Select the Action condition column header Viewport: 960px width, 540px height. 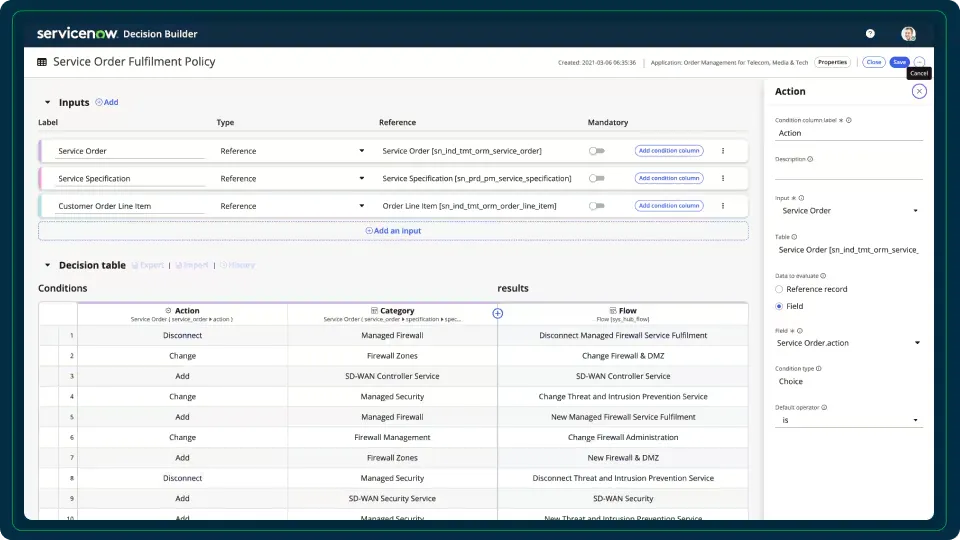182,314
